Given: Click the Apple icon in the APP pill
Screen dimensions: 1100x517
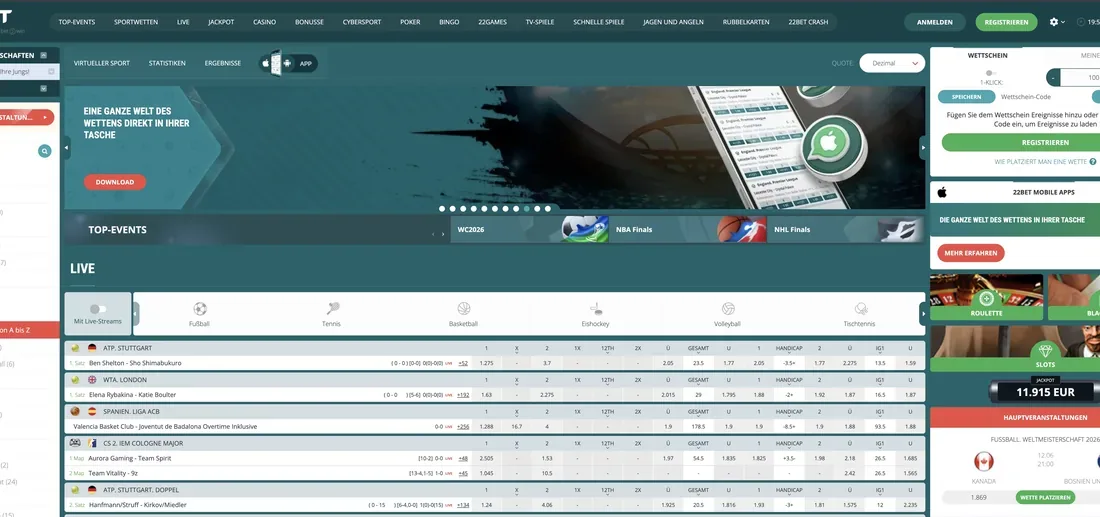Looking at the screenshot, I should coord(266,63).
